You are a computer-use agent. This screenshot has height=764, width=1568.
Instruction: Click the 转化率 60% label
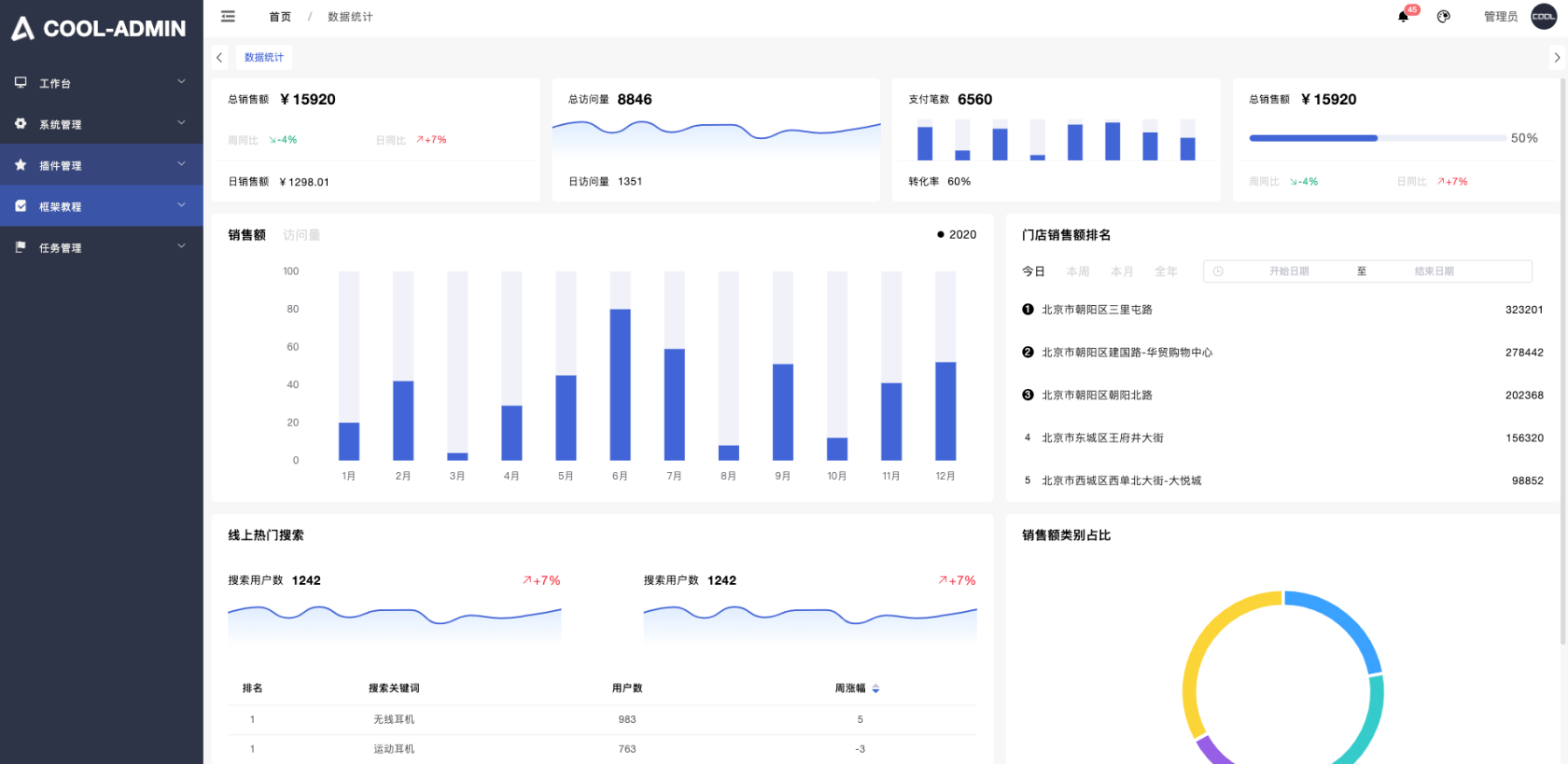[940, 182]
